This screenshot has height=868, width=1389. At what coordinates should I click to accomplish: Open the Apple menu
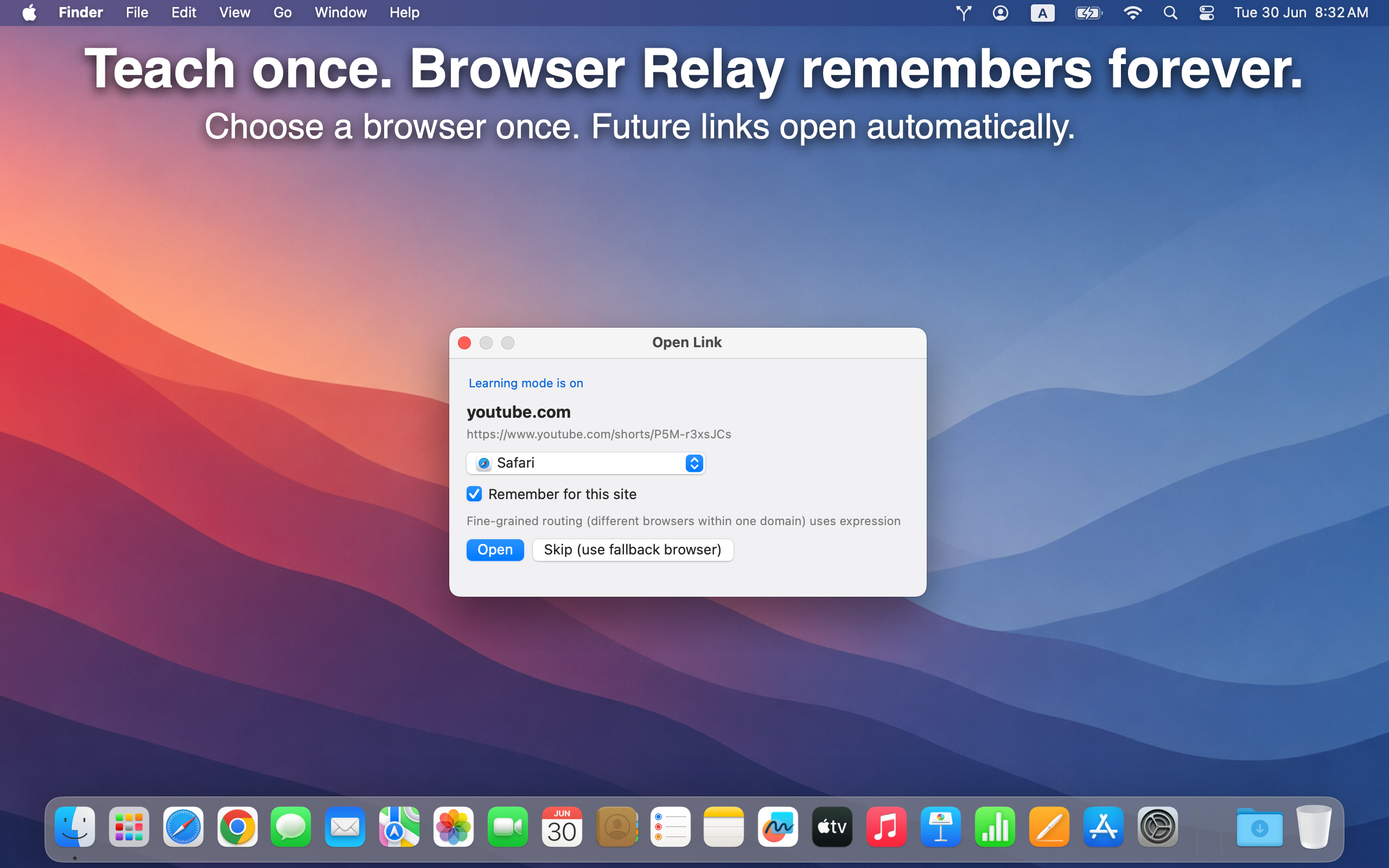(29, 12)
